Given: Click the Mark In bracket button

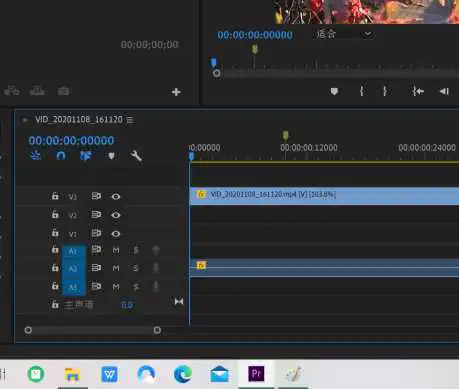Looking at the screenshot, I should click(362, 91).
